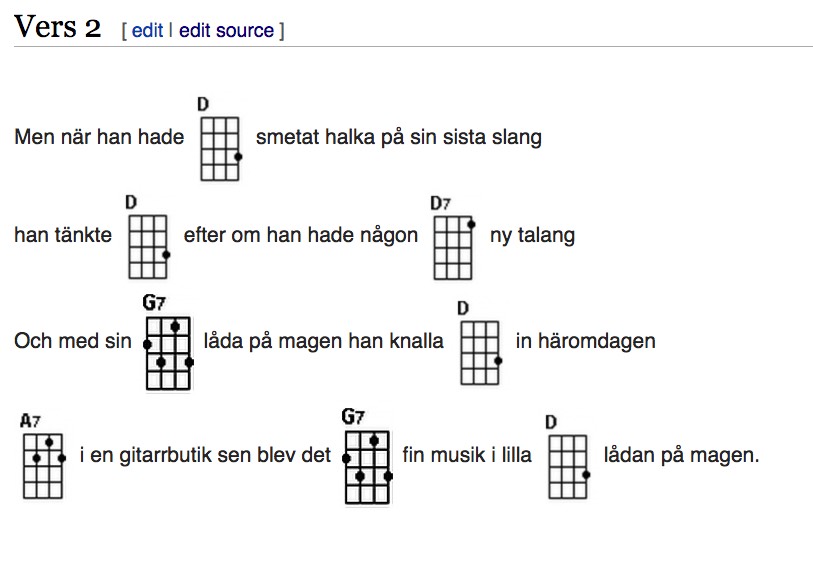Open the A7 chord diagram image
Viewport: 813px width, 561px height.
(43, 456)
